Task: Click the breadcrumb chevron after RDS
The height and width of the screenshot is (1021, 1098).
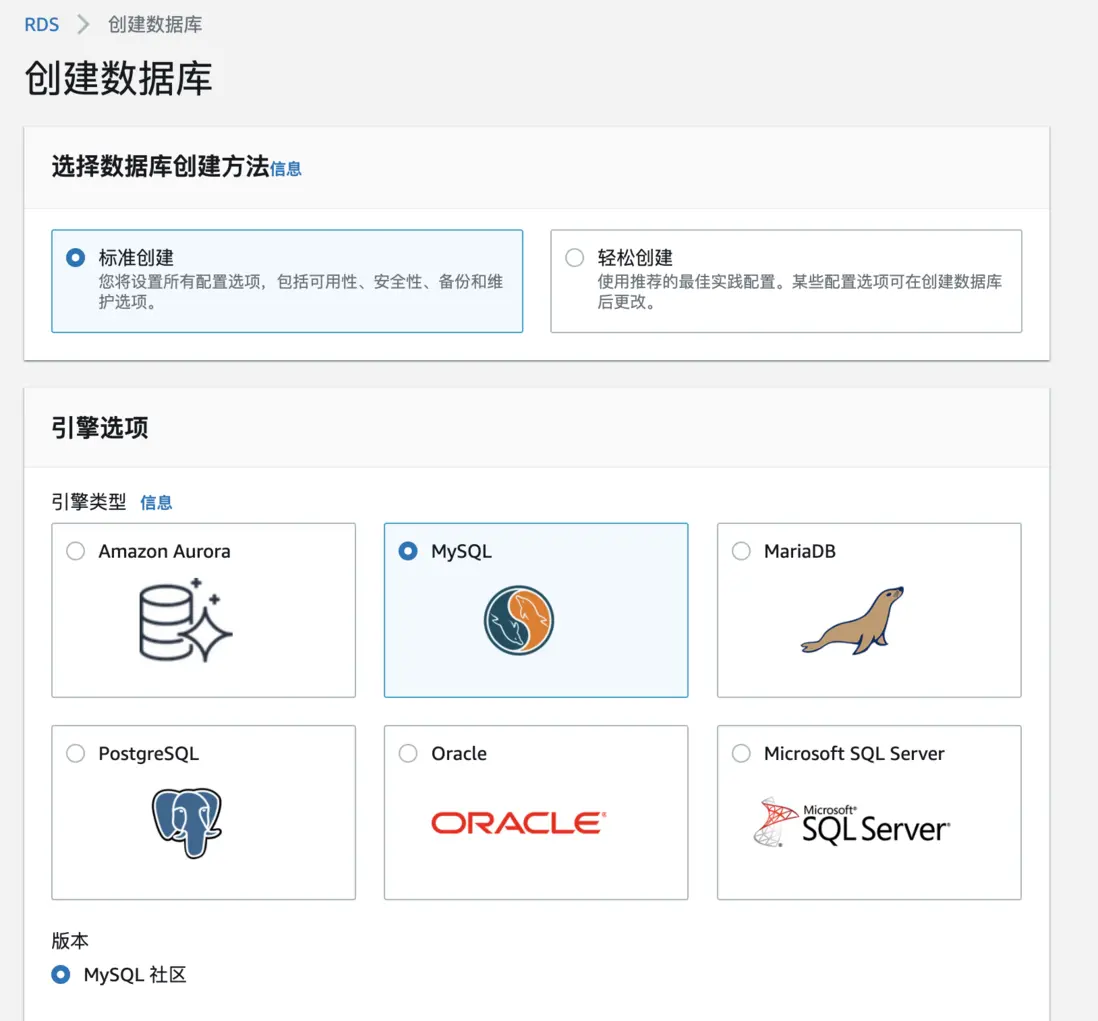Action: click(83, 25)
